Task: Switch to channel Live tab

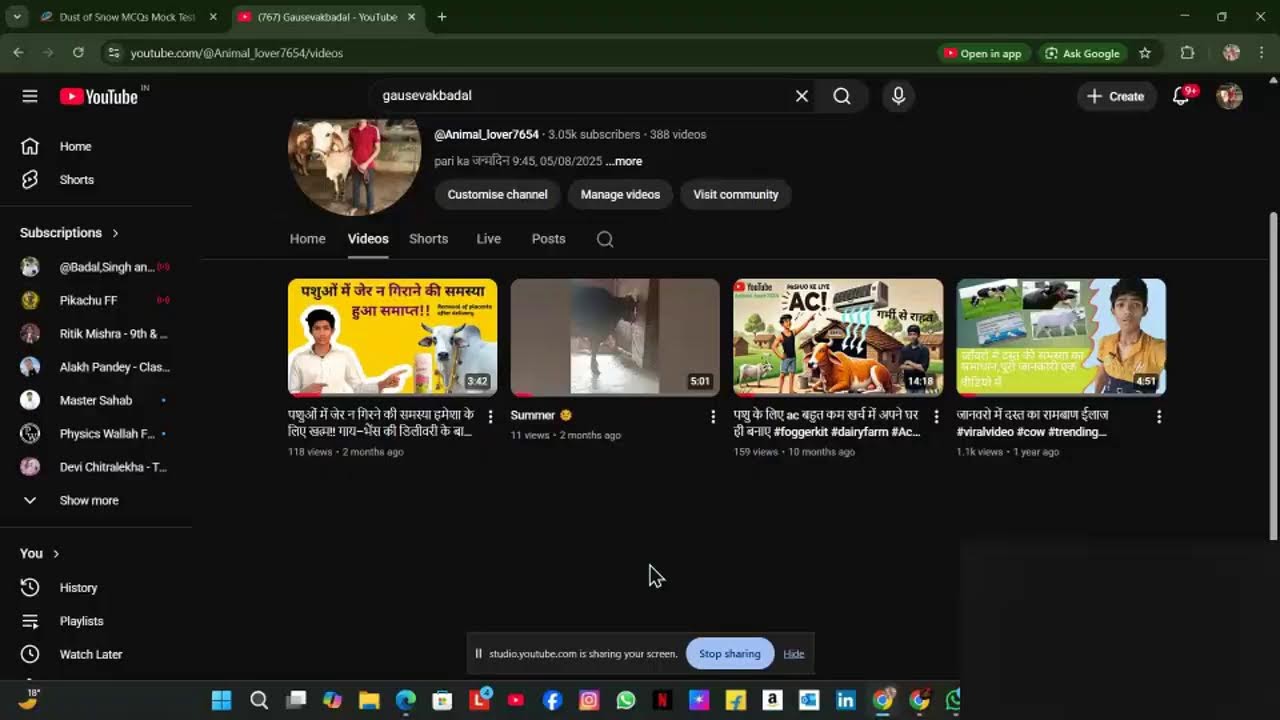Action: 488,239
